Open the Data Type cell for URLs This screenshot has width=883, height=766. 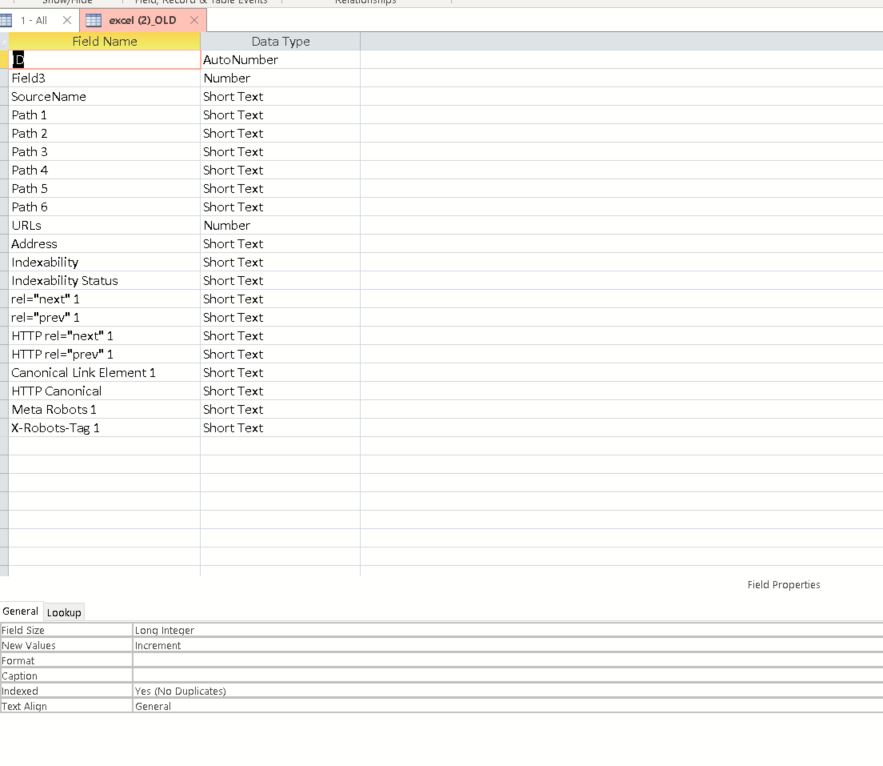[280, 226]
